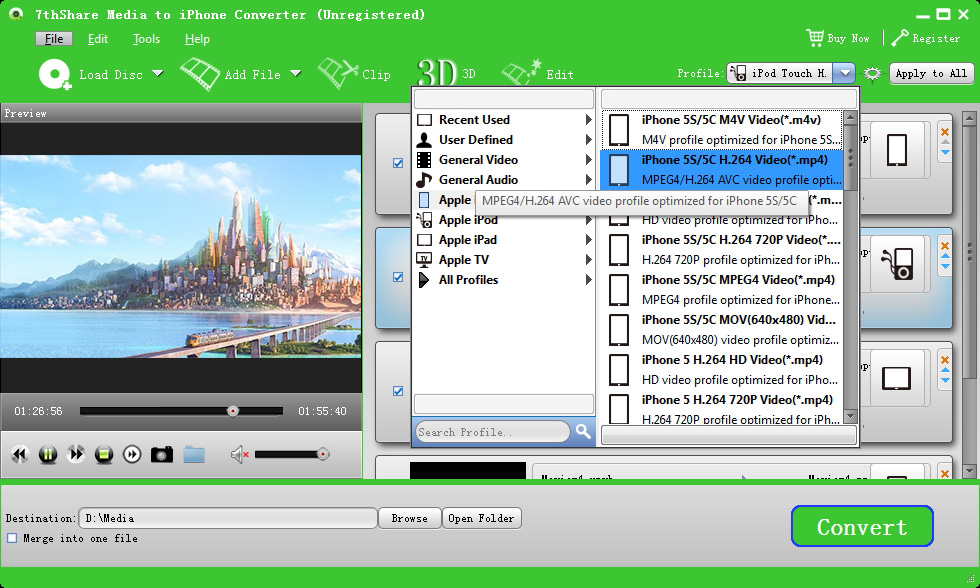Click the fast forward playback button
The image size is (980, 588).
[76, 454]
